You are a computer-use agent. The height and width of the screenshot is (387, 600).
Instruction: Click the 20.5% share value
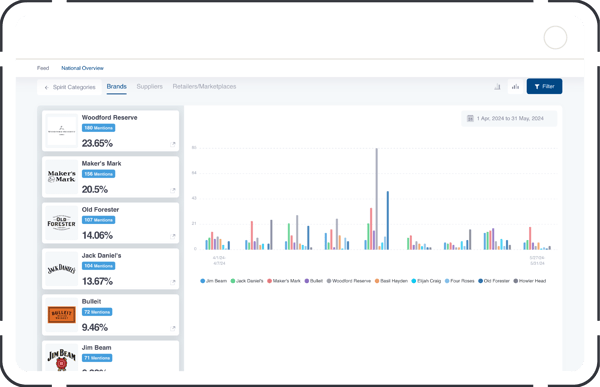95,189
